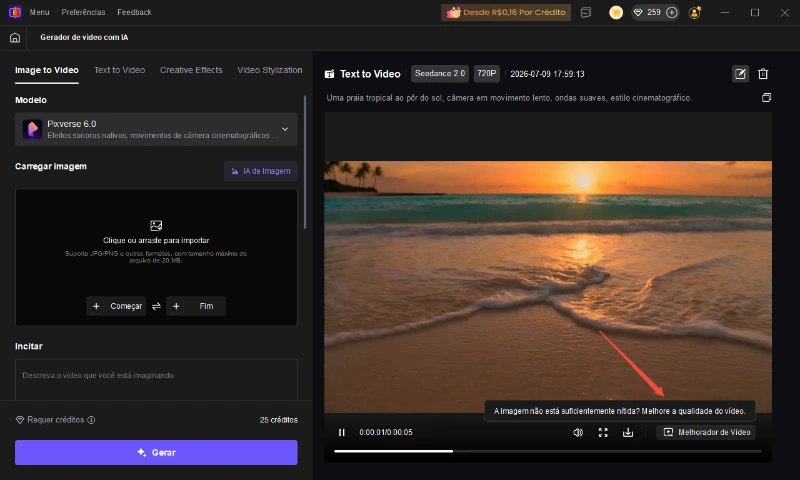The image size is (800, 480).
Task: Click the Seedance 2.0 tag
Action: 440,73
